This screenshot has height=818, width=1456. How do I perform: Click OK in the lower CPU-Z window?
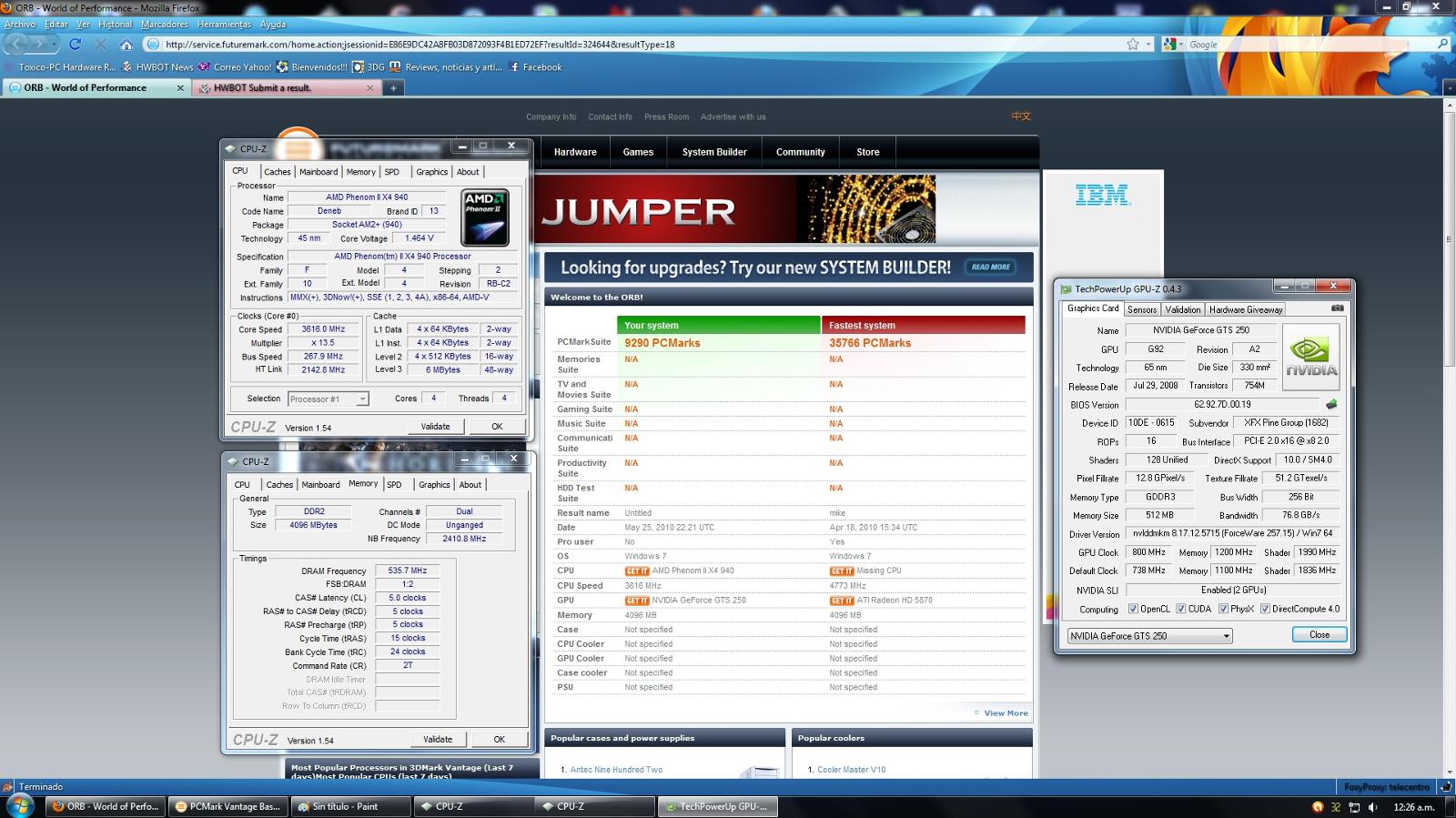(x=500, y=740)
